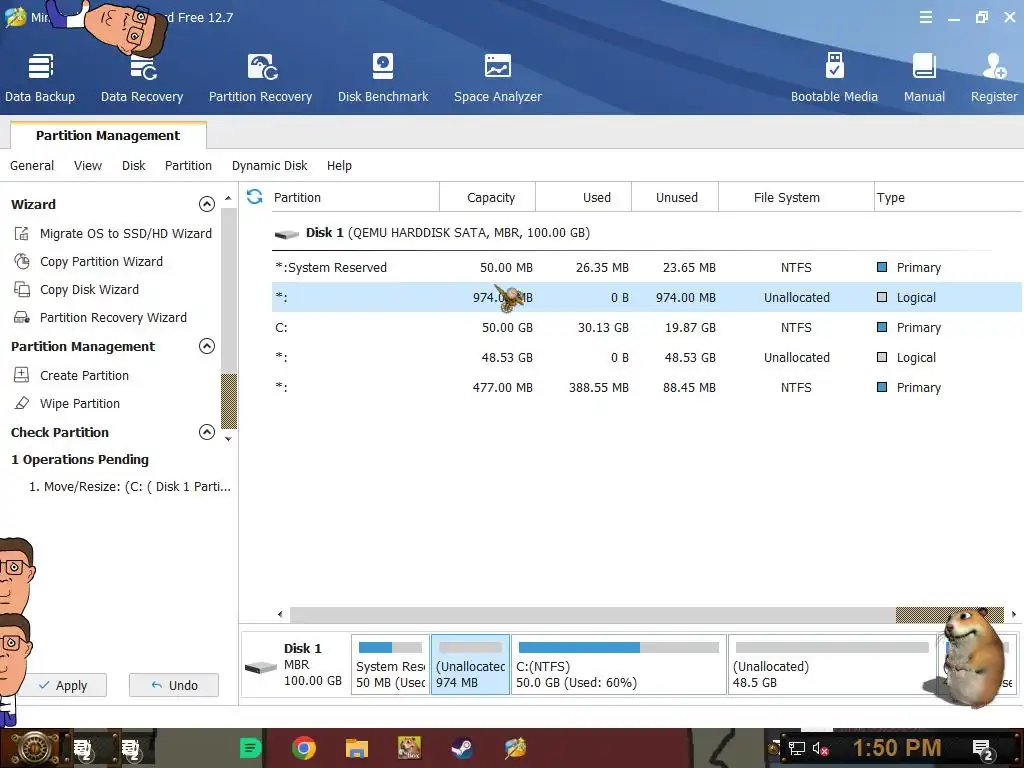Click the Register icon

point(994,78)
